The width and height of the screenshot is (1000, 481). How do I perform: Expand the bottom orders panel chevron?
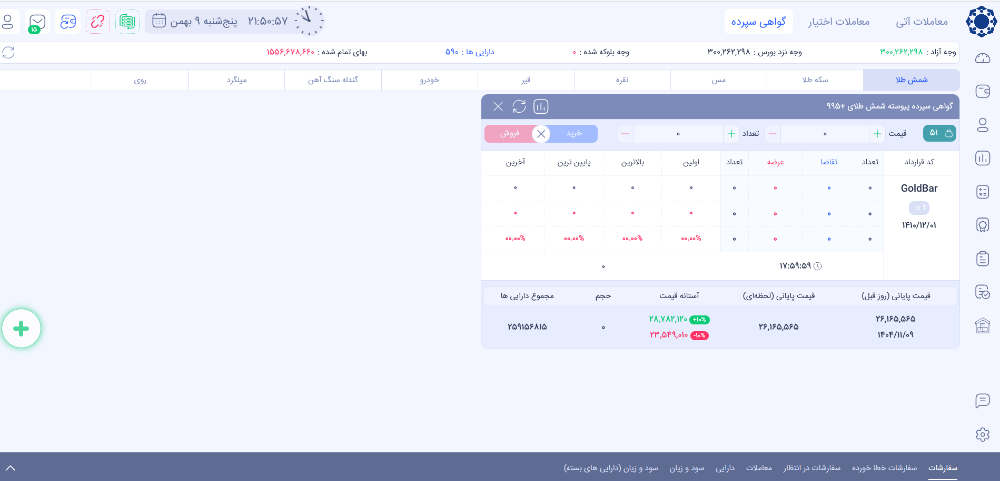(x=11, y=467)
